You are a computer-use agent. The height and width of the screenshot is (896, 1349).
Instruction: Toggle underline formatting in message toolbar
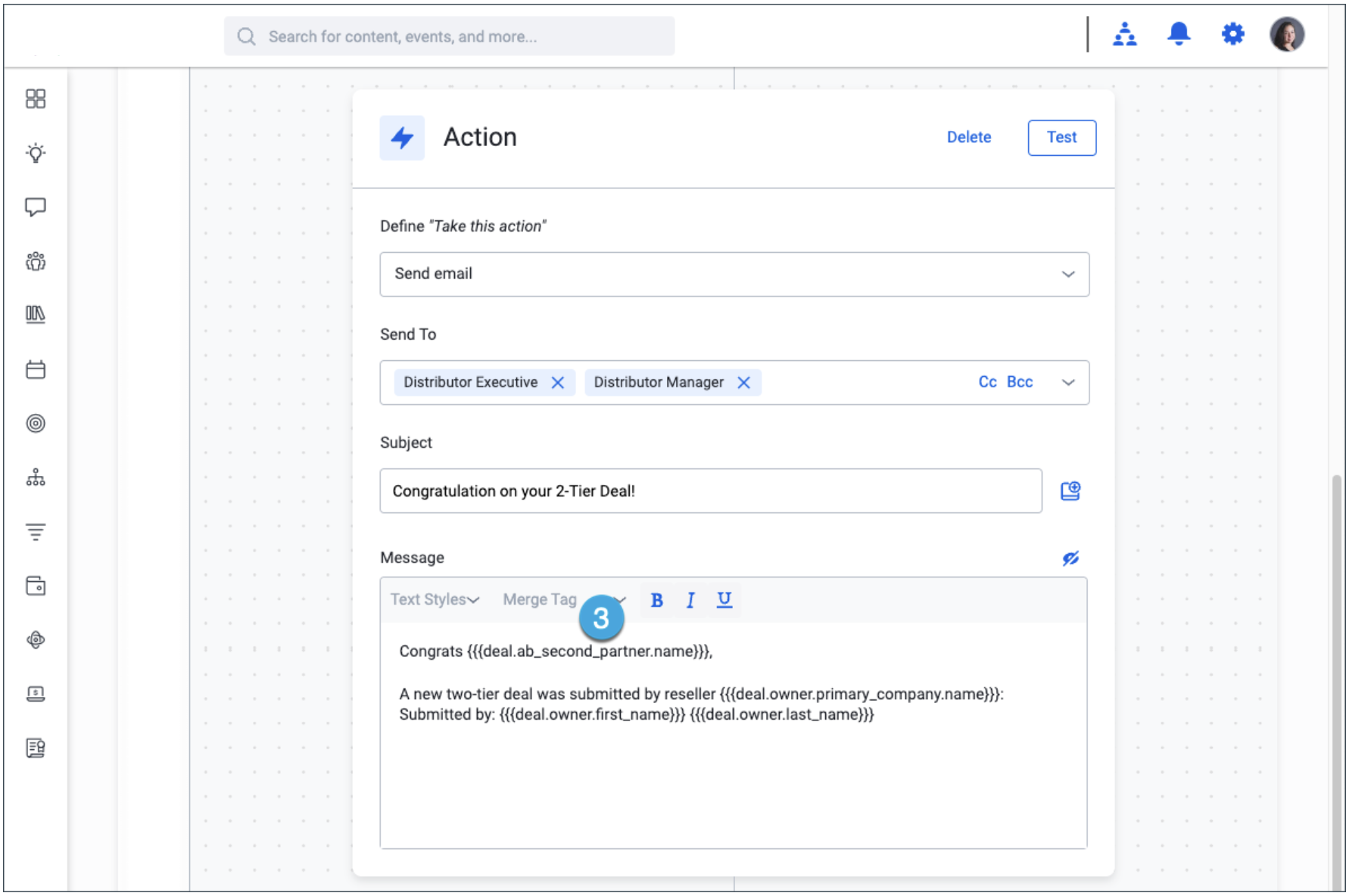(724, 600)
